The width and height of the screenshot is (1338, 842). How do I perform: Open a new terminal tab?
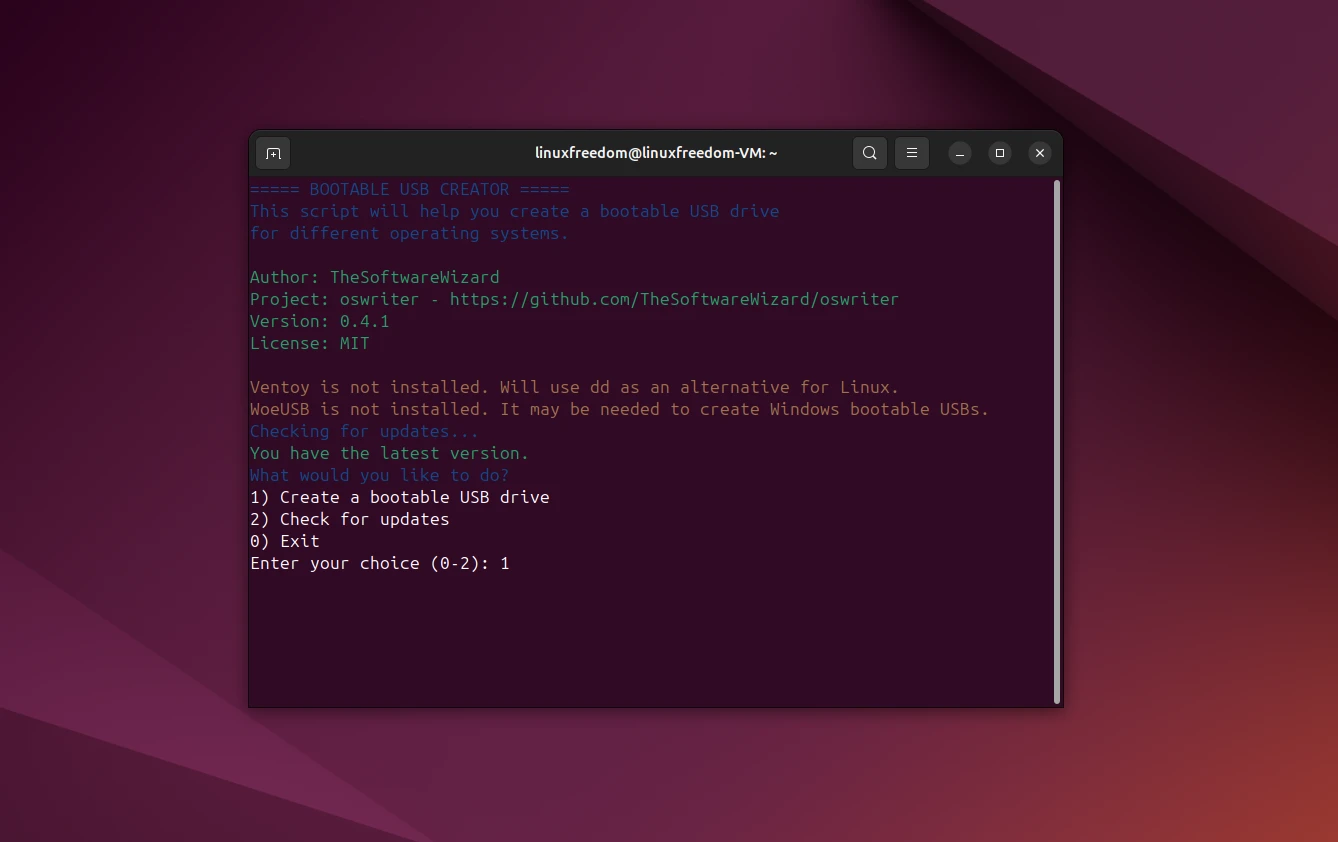[x=273, y=153]
